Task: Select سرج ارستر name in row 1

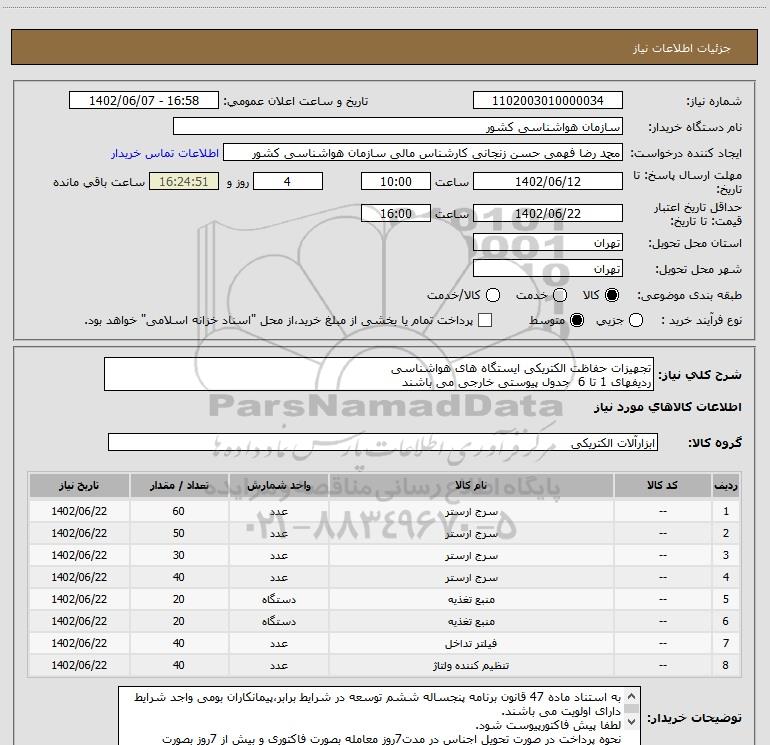Action: coord(471,512)
